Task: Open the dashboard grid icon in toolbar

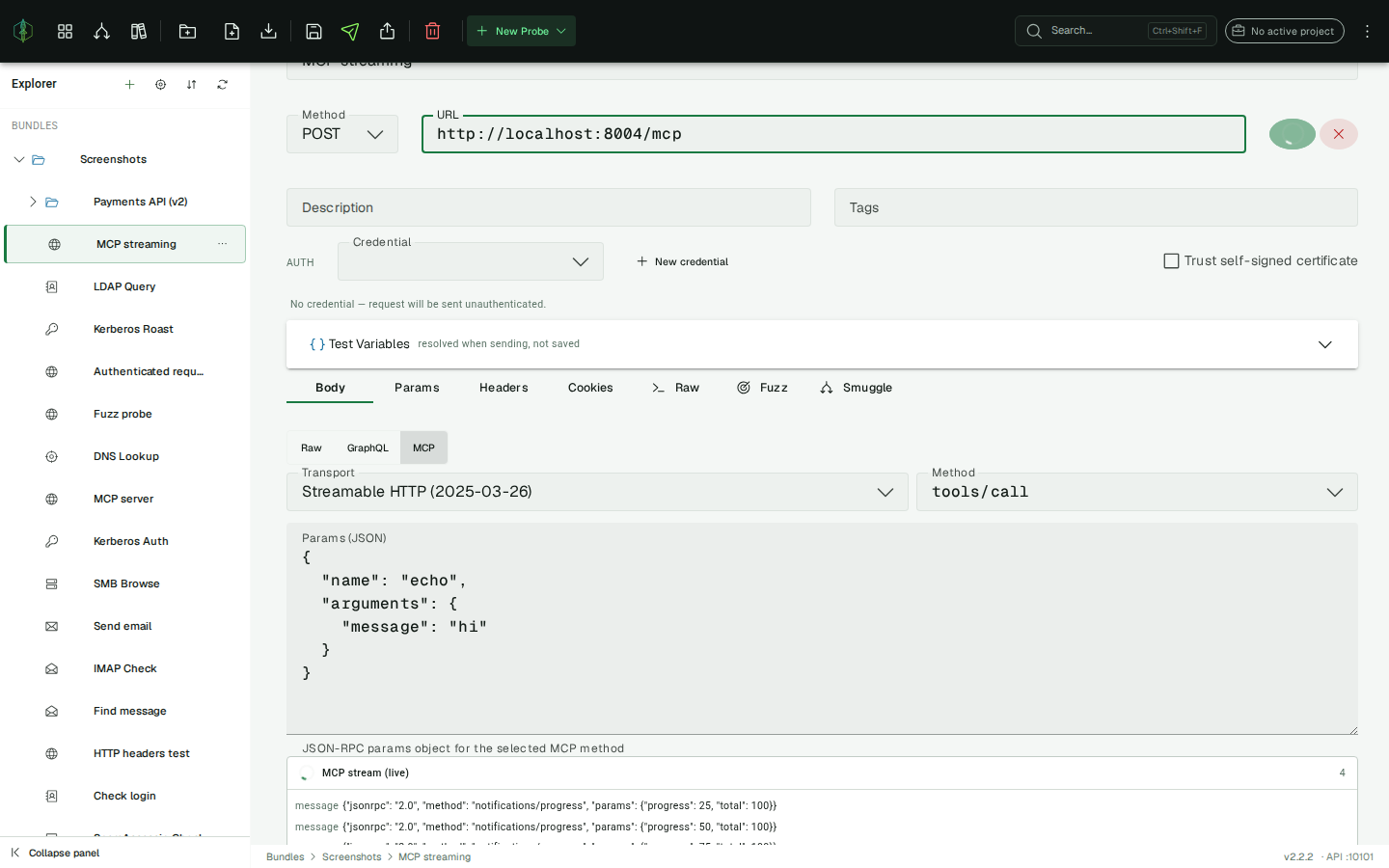Action: point(65,31)
